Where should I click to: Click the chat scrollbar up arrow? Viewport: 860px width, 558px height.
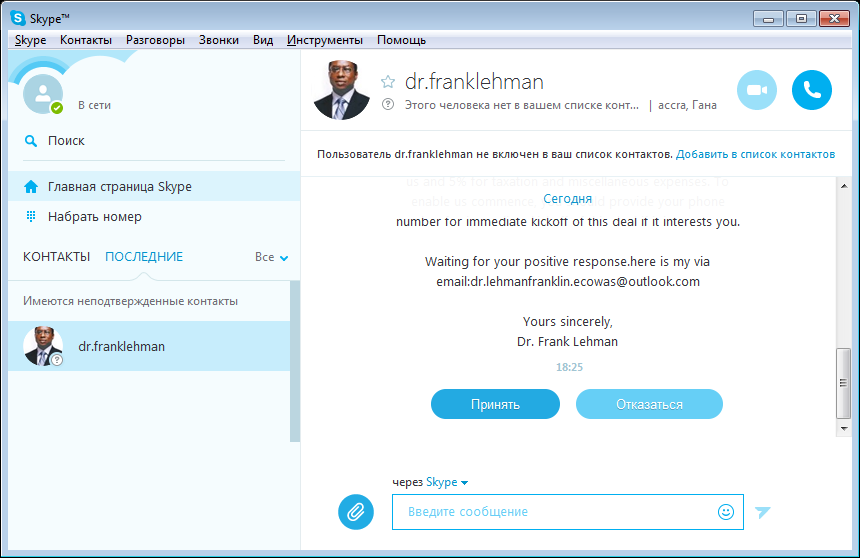(844, 186)
